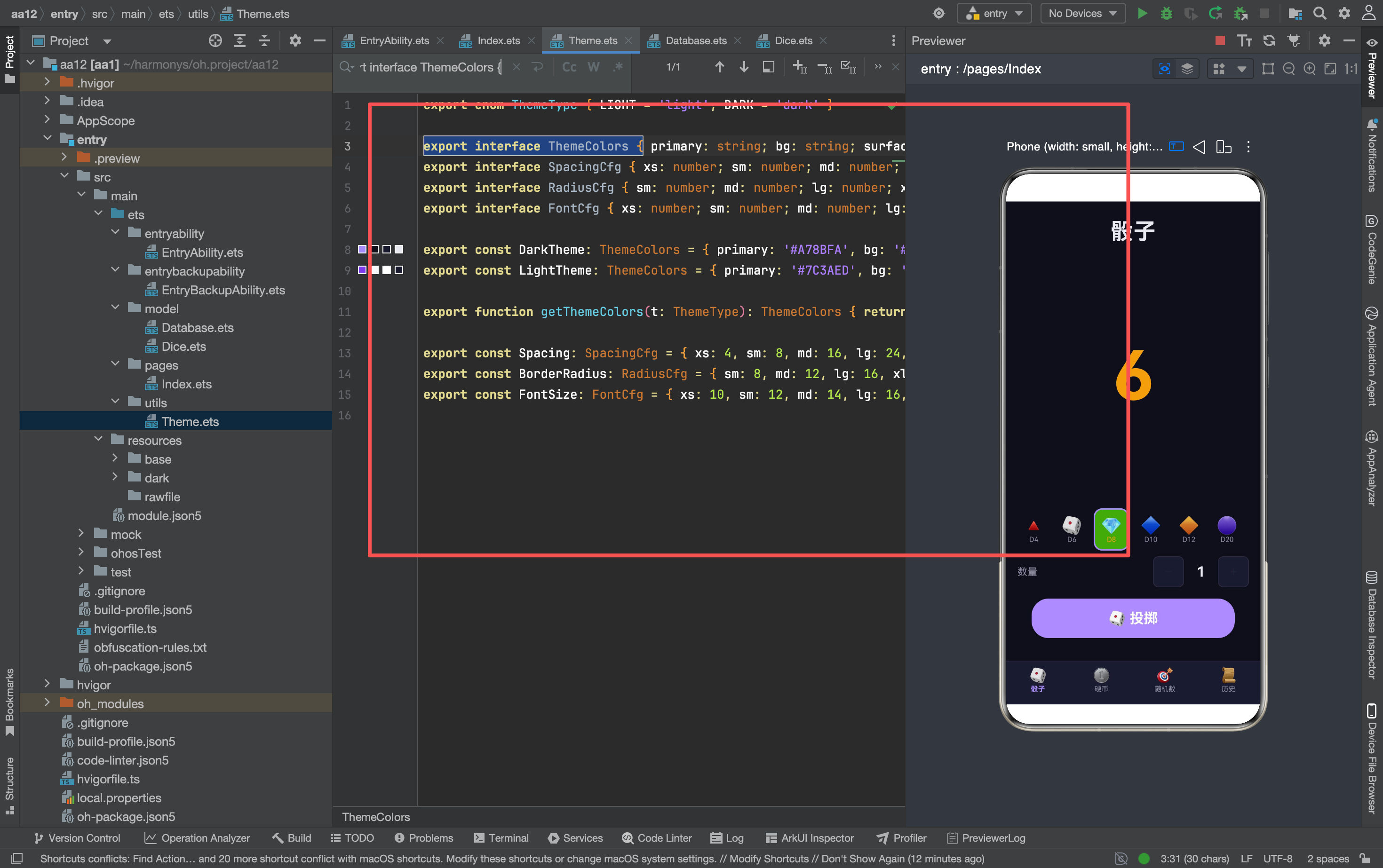Switch to the Index.ets tab
The image size is (1383, 868).
498,41
